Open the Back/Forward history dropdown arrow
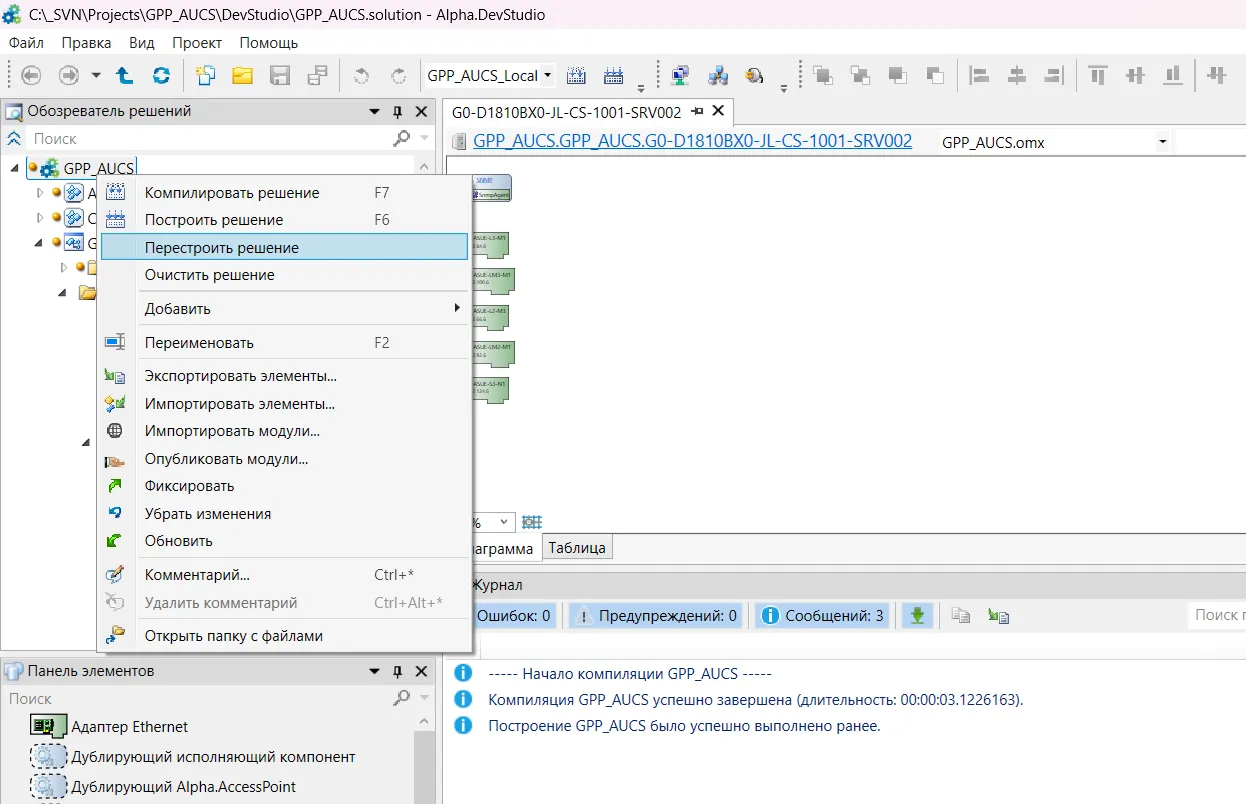 (96, 75)
